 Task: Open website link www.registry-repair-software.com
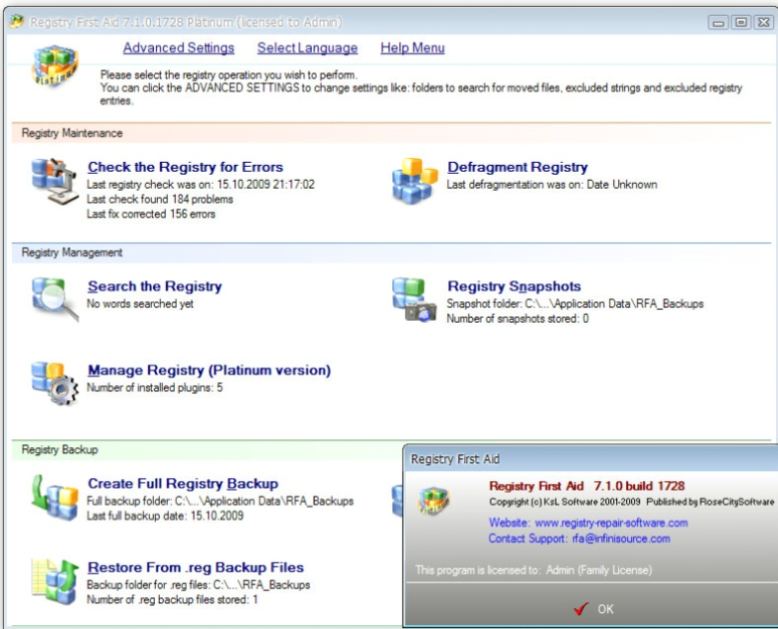(x=611, y=523)
